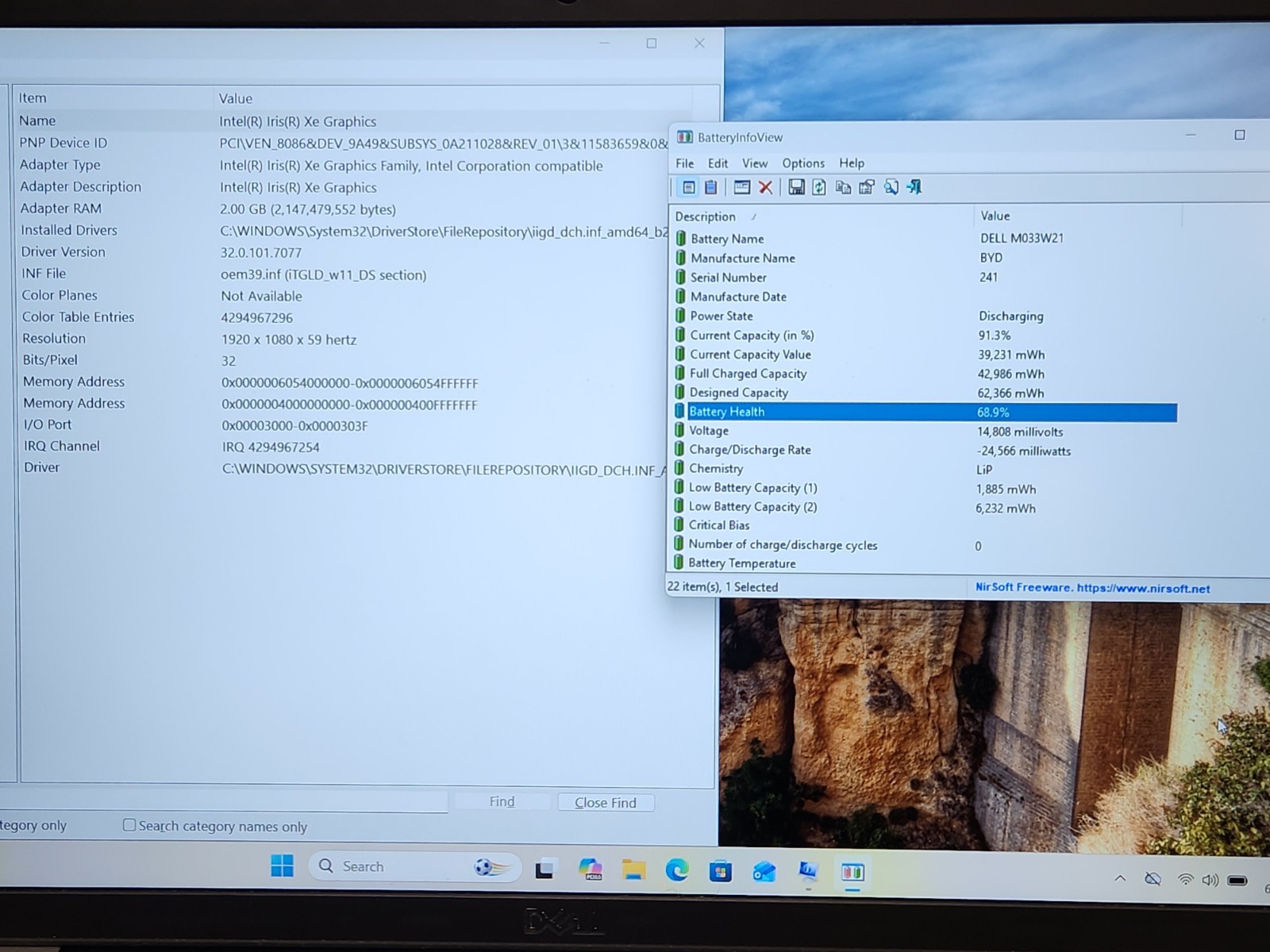Click the battery icon in system tray
Screen dimensions: 1270x952
[1237, 881]
